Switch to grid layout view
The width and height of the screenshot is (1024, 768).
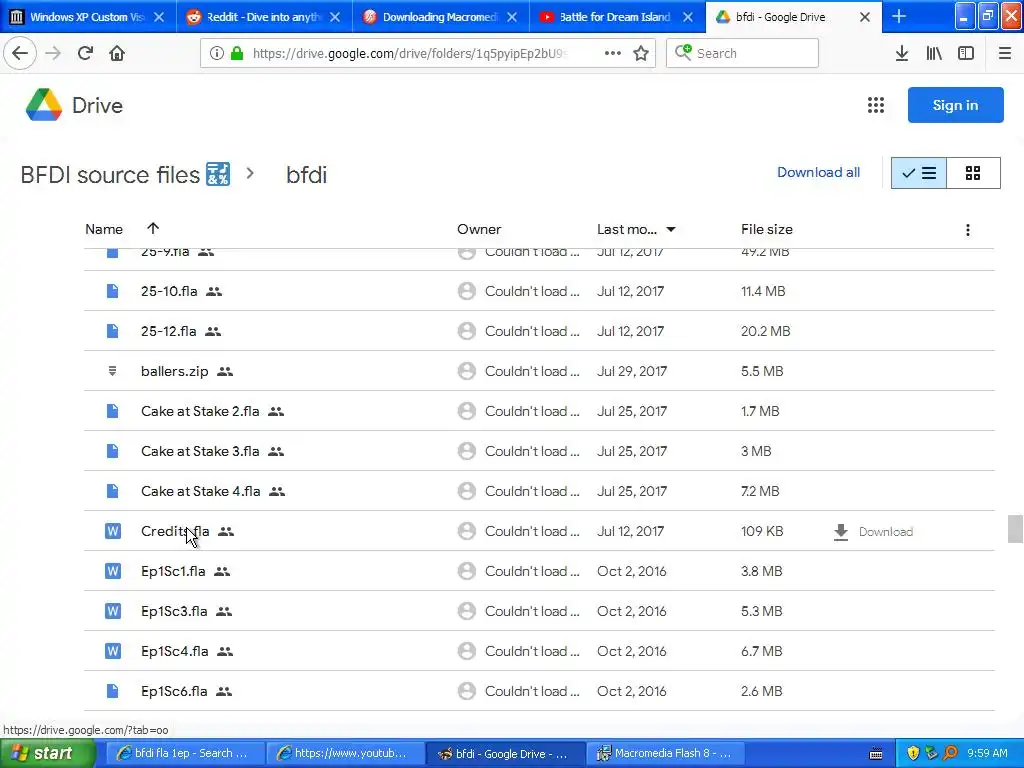(973, 173)
